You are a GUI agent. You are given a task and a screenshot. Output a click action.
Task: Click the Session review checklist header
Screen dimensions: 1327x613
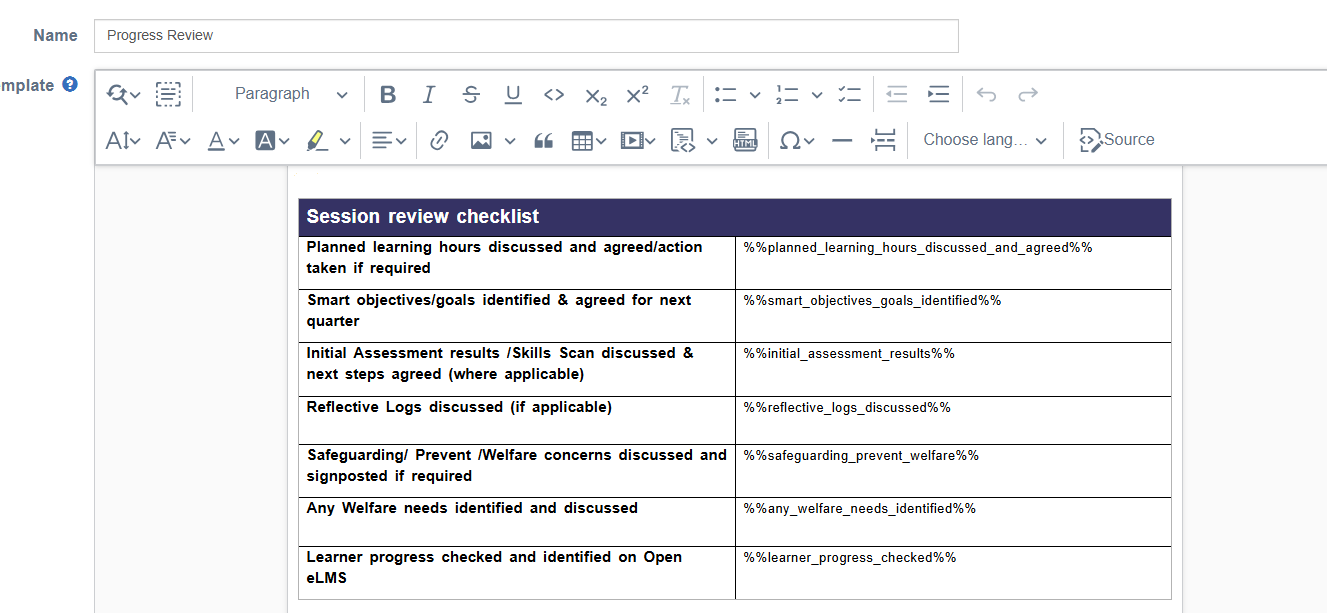[734, 217]
